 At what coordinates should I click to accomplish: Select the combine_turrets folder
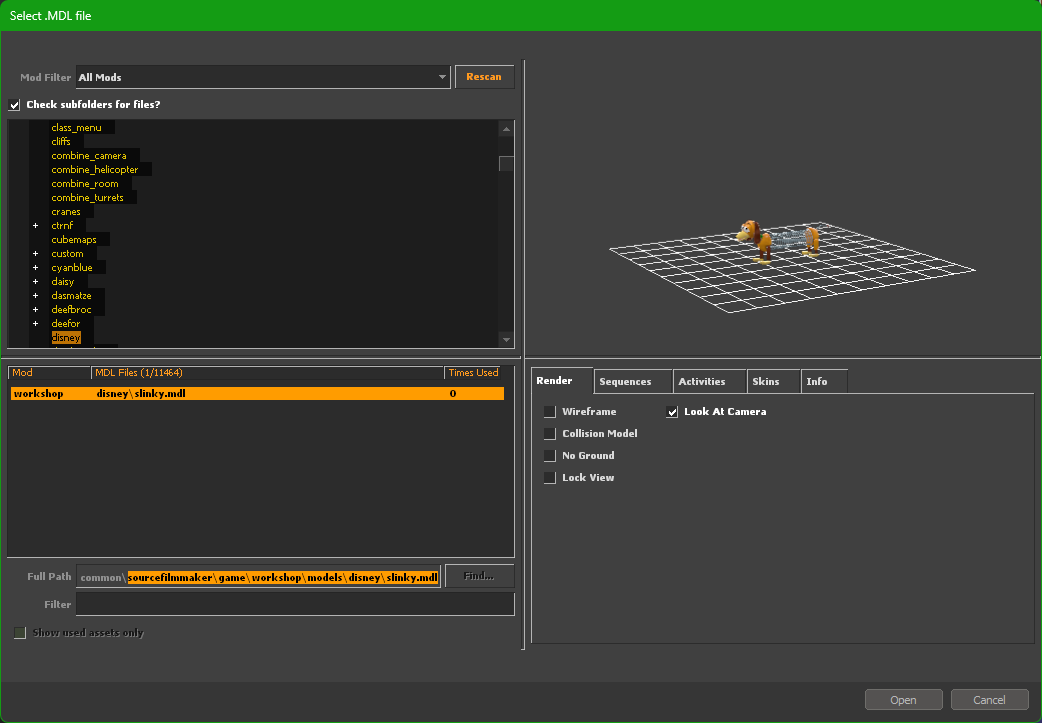click(x=88, y=197)
